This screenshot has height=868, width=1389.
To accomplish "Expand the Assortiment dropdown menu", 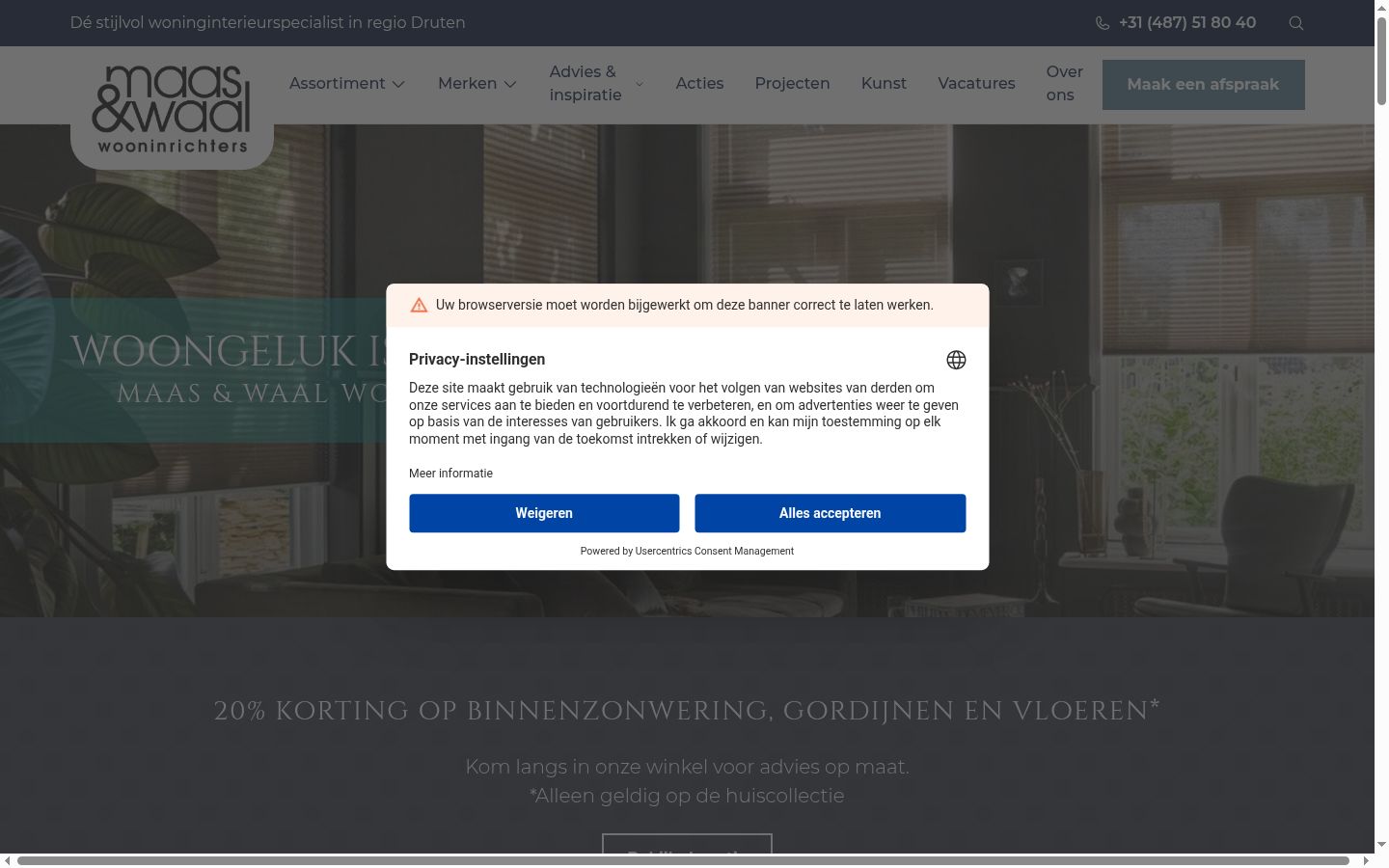I will [347, 84].
